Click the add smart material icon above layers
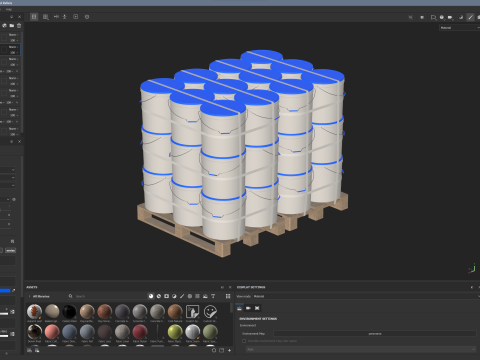This screenshot has height=360, width=480. [5, 26]
